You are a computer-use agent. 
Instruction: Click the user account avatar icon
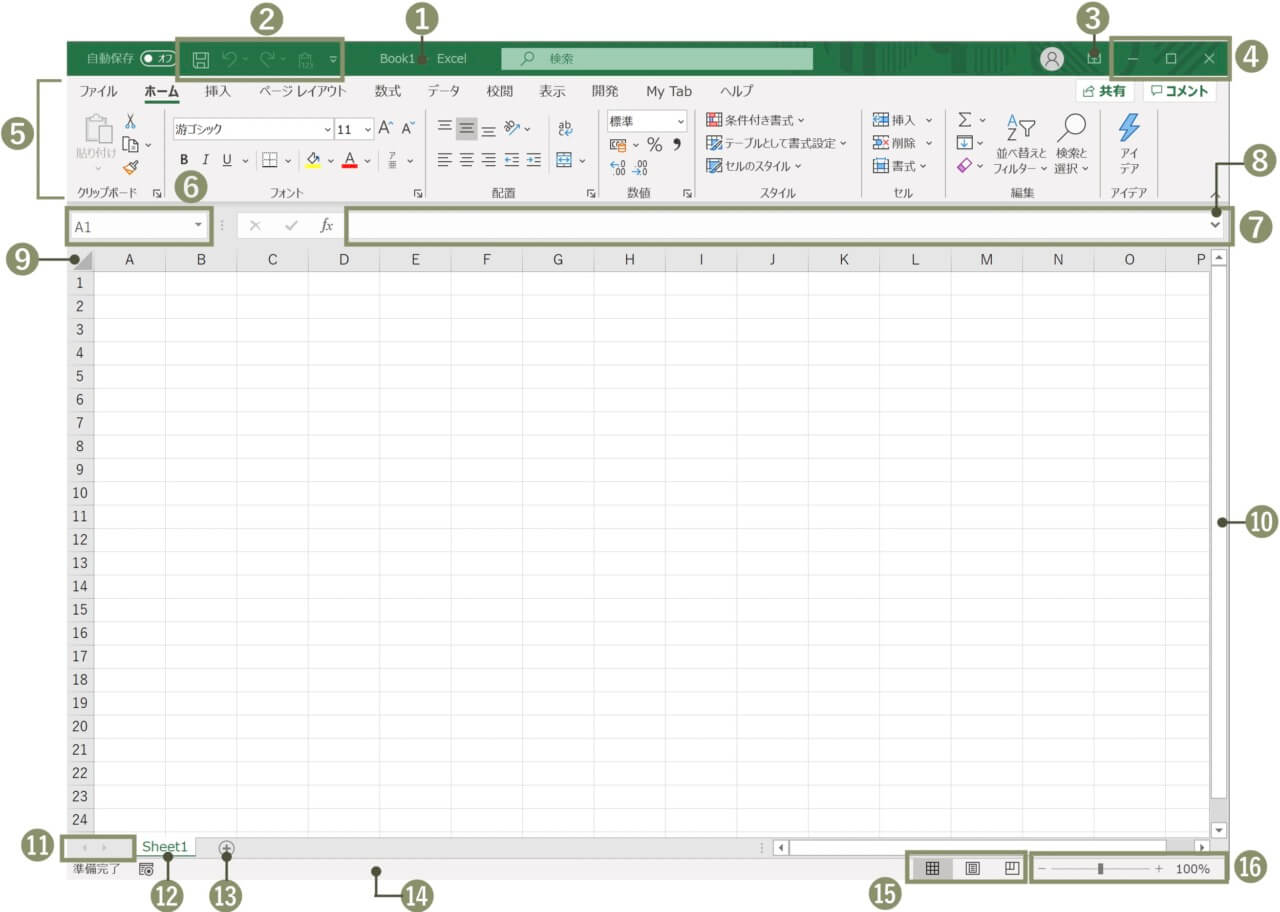coord(1052,59)
